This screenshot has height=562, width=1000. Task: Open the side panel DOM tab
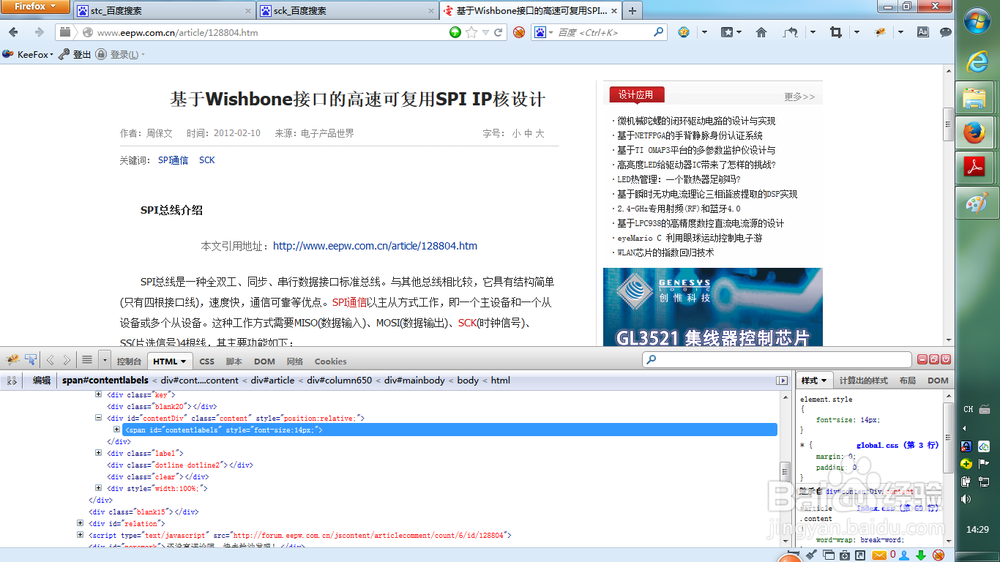pyautogui.click(x=938, y=380)
